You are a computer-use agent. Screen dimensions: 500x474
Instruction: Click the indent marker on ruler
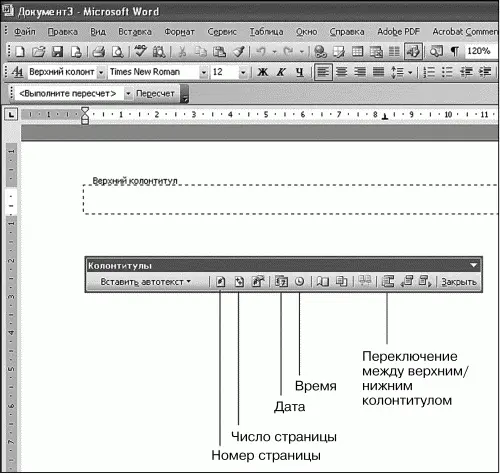(85, 115)
